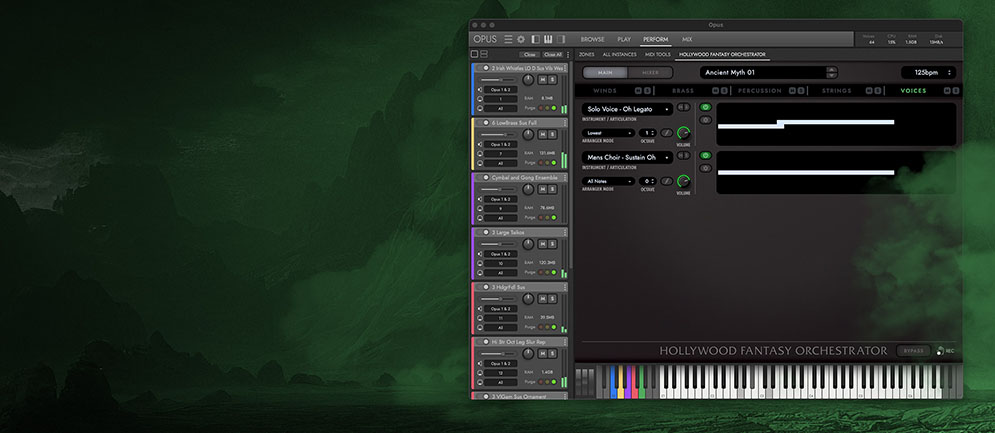Switch rack to single-pane view icon
The width and height of the screenshot is (995, 433).
pos(475,55)
